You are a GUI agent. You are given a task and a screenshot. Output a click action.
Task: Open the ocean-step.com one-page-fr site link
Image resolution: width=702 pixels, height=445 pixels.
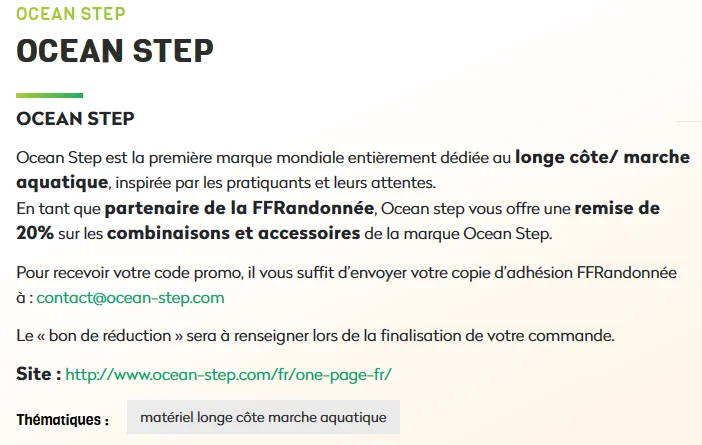[228, 375]
